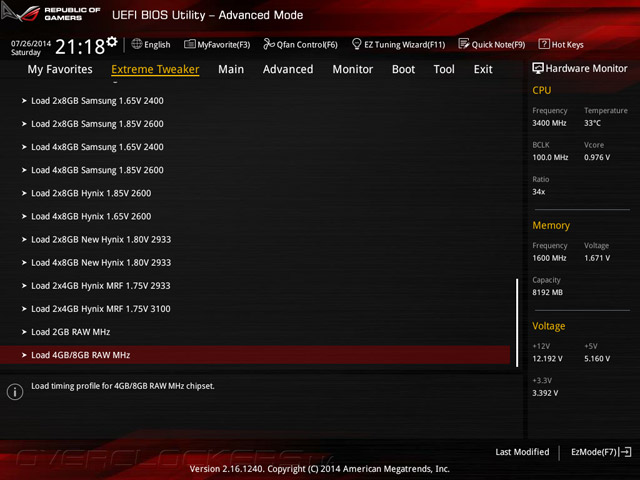Click the Hardware Monitor screen icon
640x480 pixels.
click(538, 68)
